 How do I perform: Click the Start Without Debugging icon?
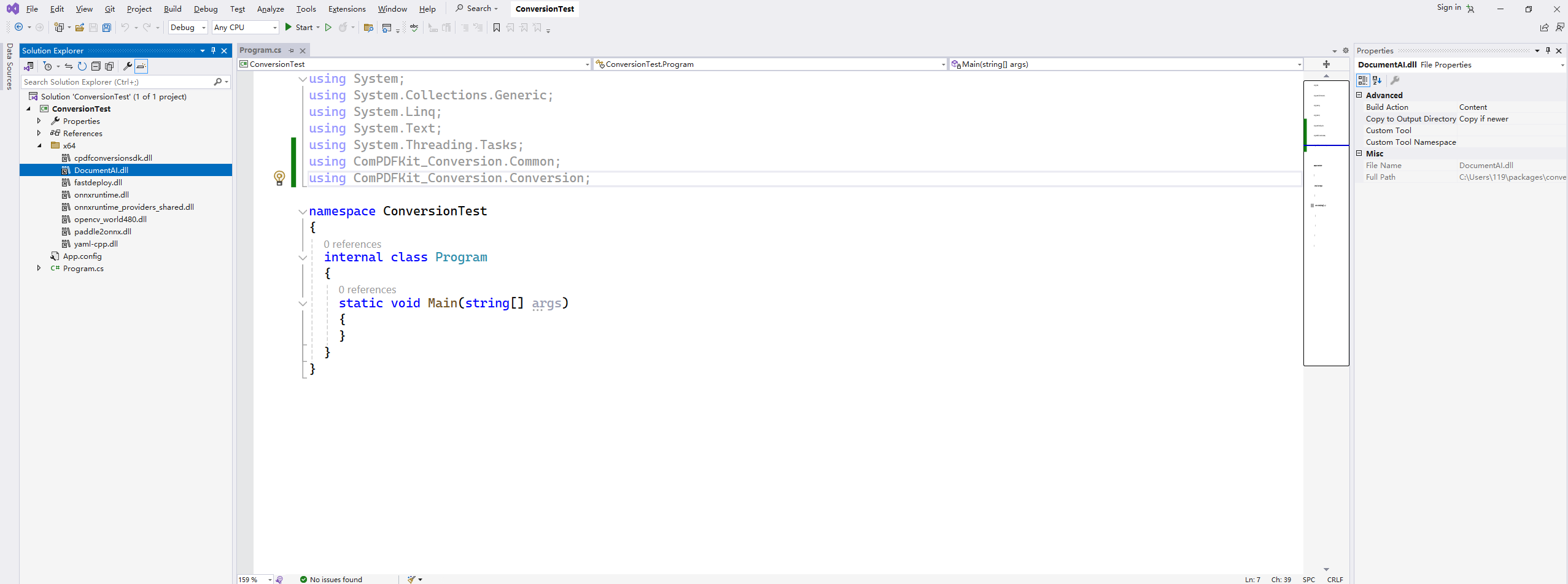pyautogui.click(x=328, y=28)
